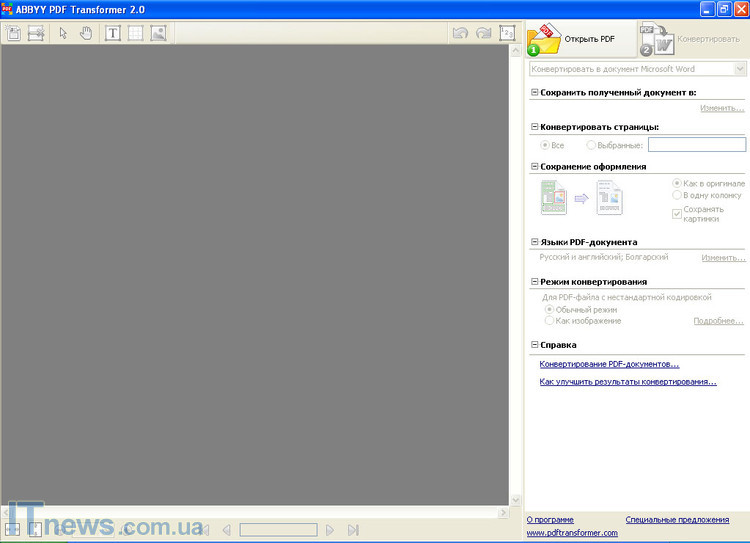Click the delete all areas toolbar icon
This screenshot has width=750, height=543.
point(36,33)
